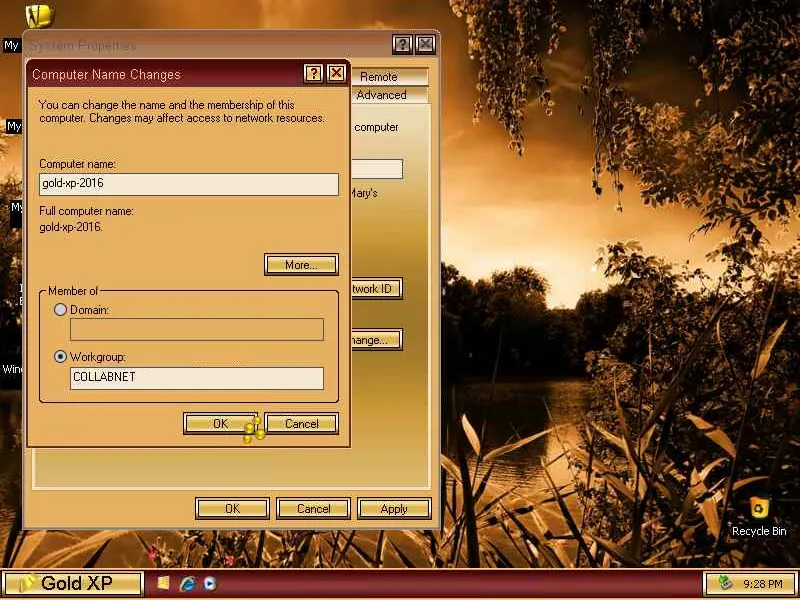
Task: Open help in System Properties title bar
Action: tap(402, 45)
